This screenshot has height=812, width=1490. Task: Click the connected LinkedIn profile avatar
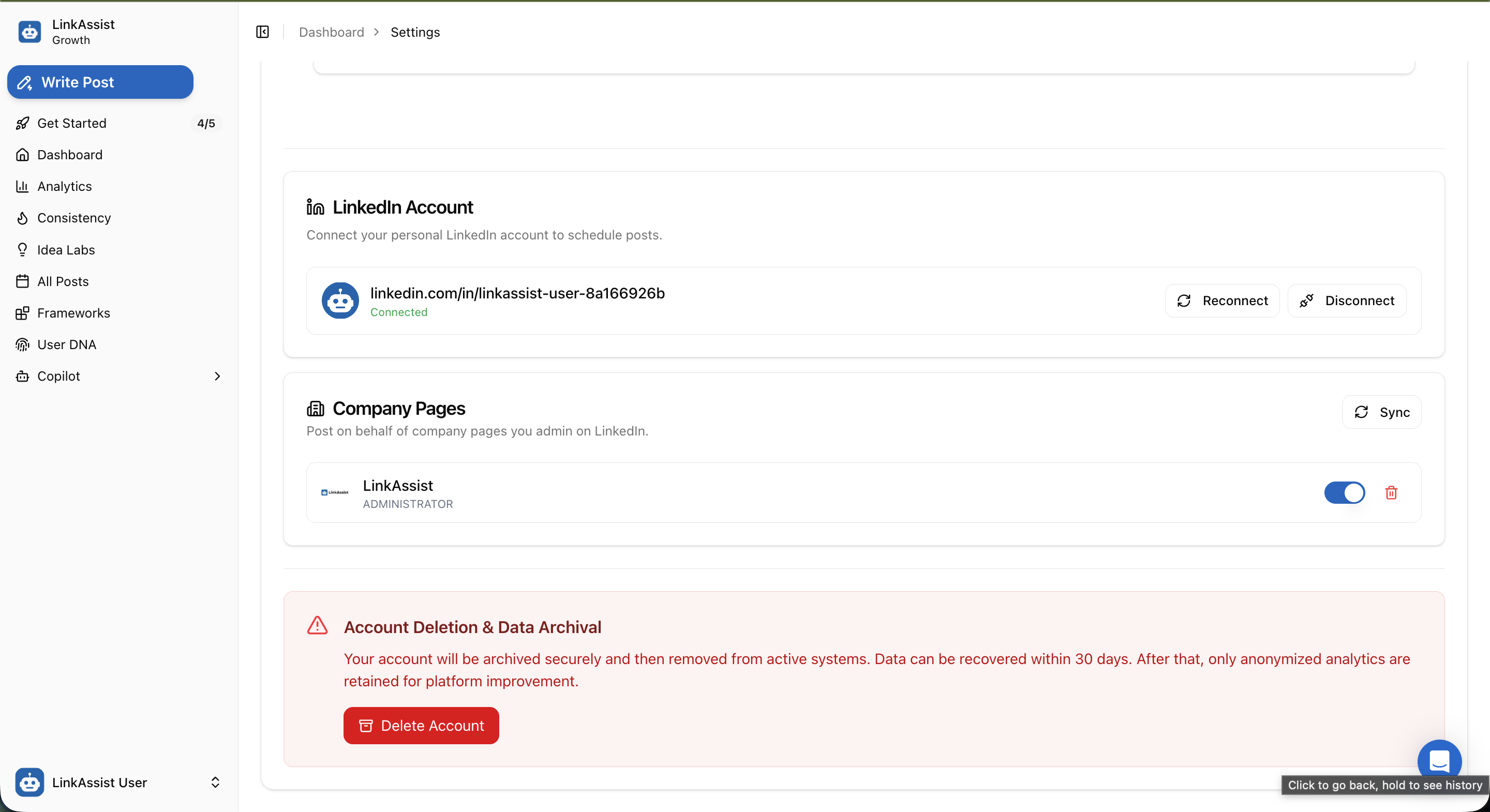click(x=340, y=300)
